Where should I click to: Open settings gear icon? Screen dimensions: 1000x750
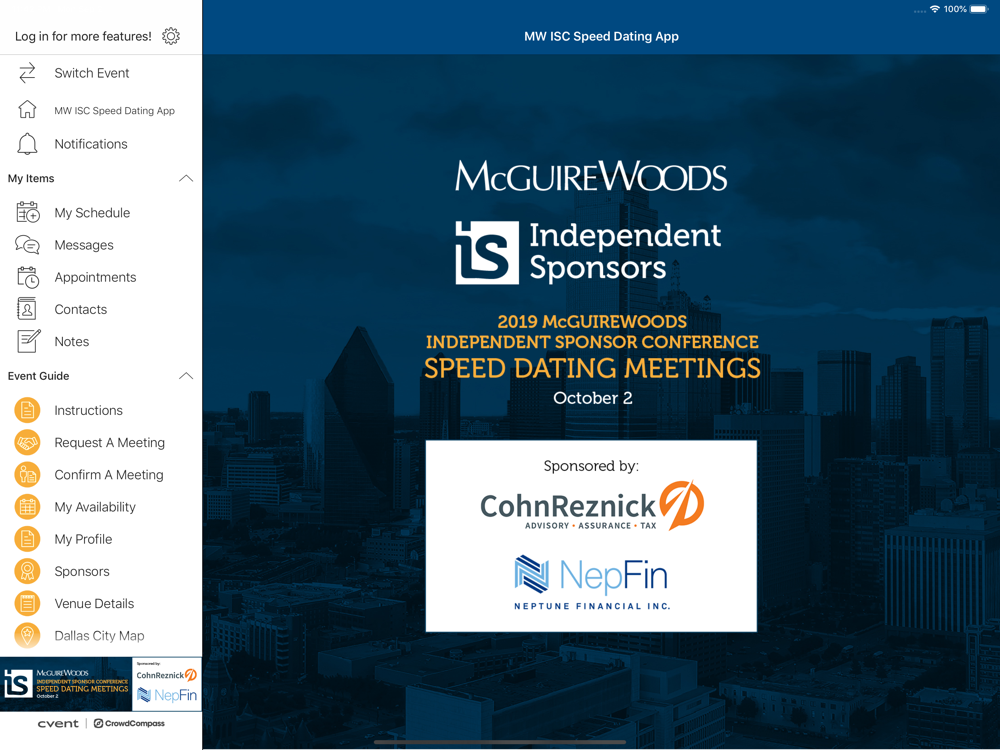[x=171, y=36]
